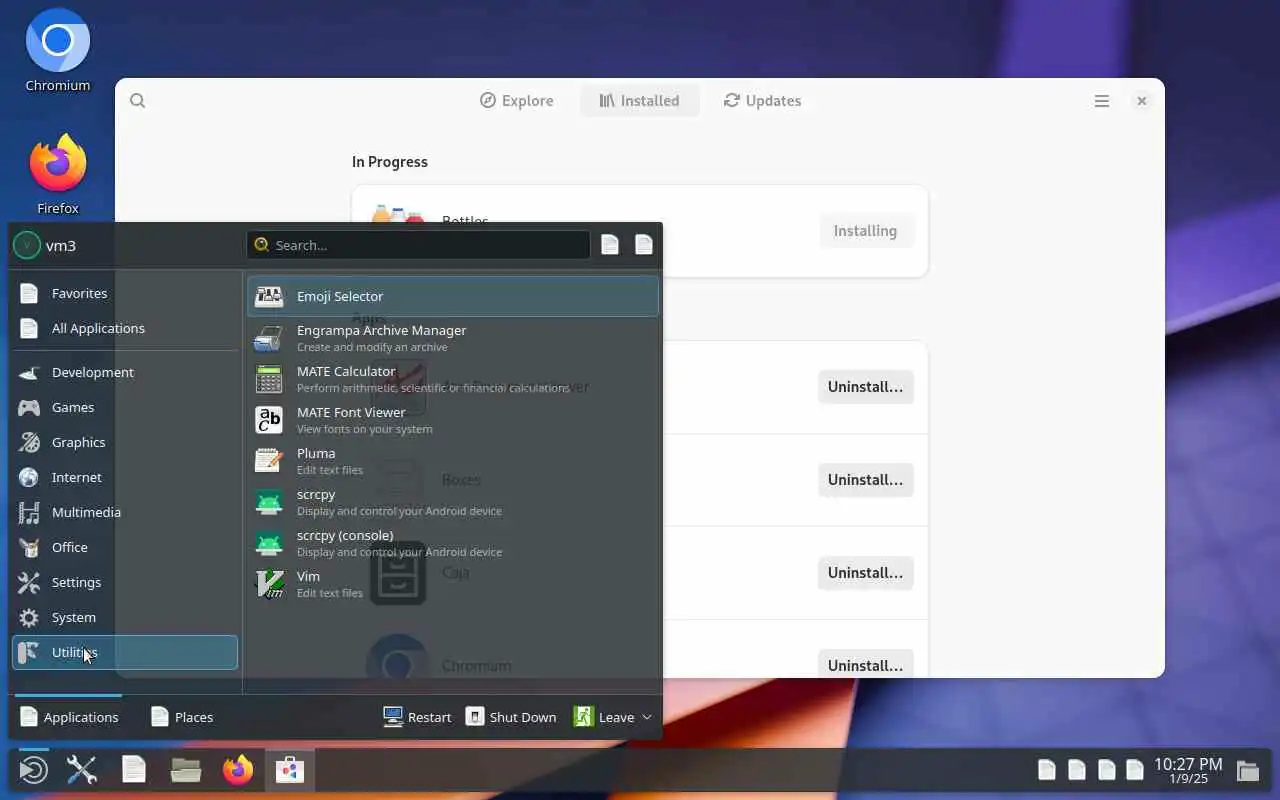Click first document icon beside search
Screen dimensions: 1280x800
(x=610, y=245)
